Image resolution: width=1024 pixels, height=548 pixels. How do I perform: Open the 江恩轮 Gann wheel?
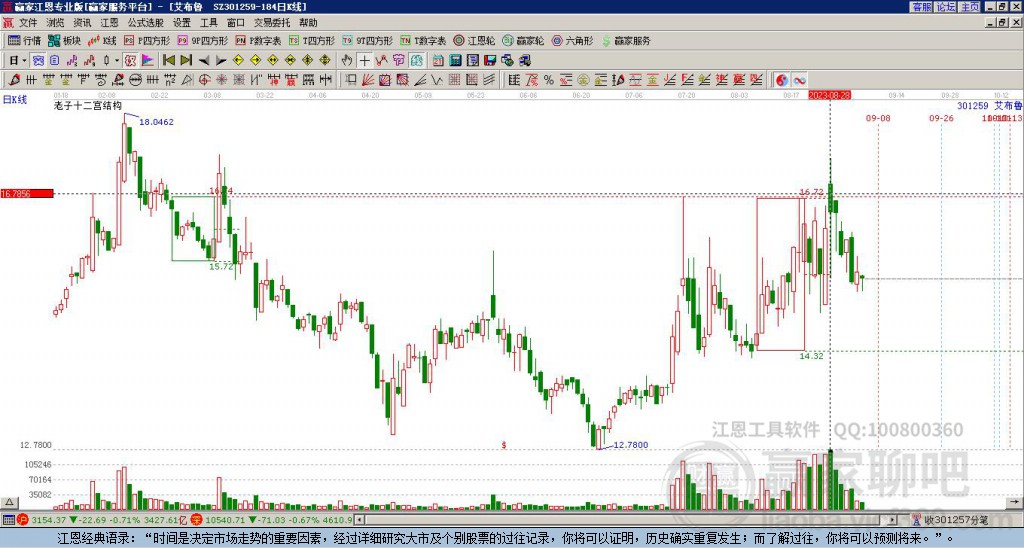(474, 40)
